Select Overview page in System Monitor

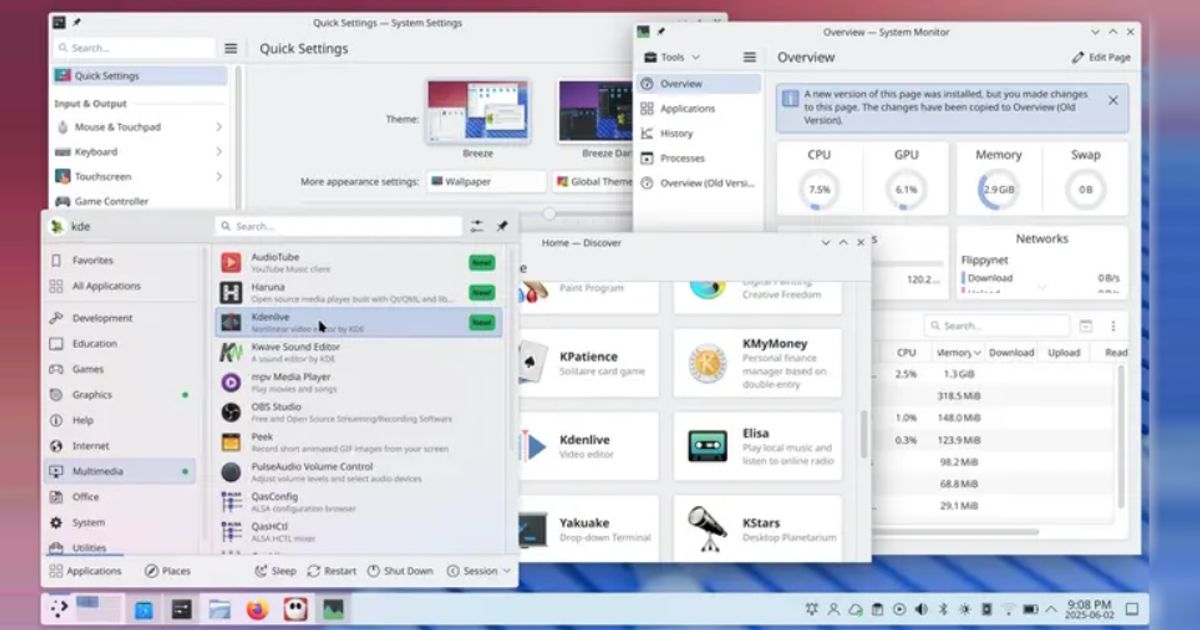tap(699, 84)
